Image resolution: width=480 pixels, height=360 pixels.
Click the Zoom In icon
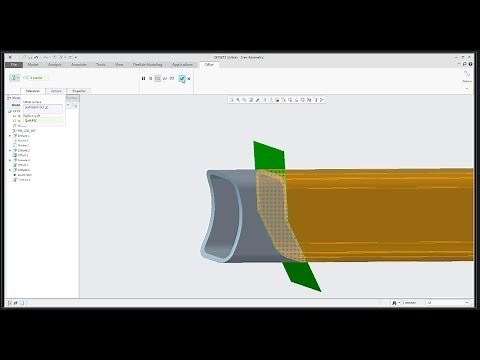(238, 100)
